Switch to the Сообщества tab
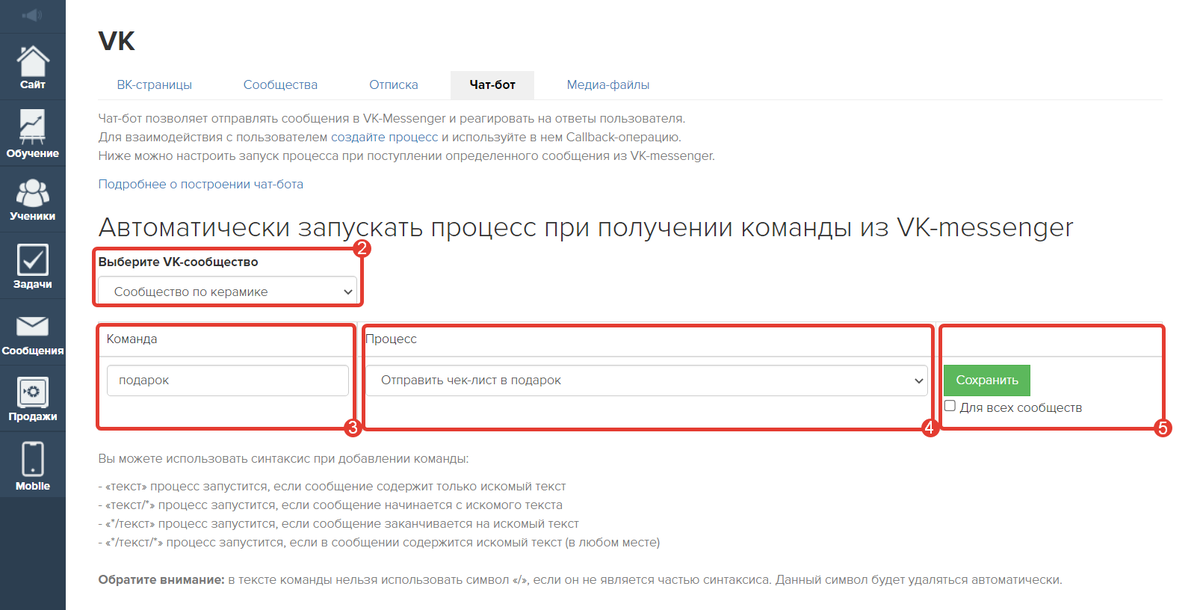1200x610 pixels. point(280,85)
